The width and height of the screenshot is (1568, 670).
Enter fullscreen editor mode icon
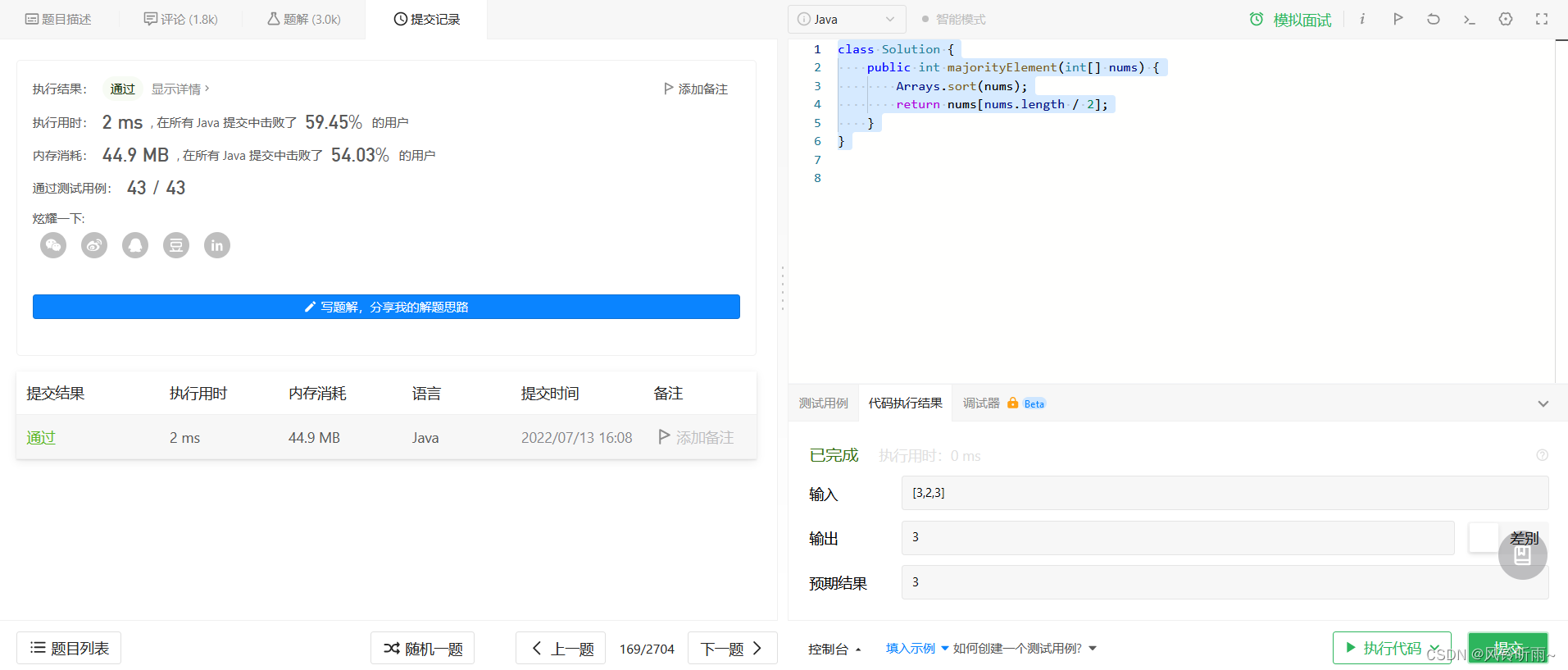(x=1542, y=19)
